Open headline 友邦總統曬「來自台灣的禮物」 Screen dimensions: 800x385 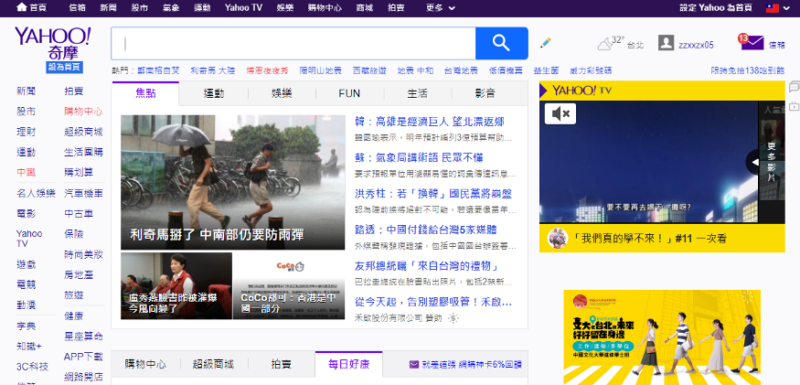click(427, 266)
